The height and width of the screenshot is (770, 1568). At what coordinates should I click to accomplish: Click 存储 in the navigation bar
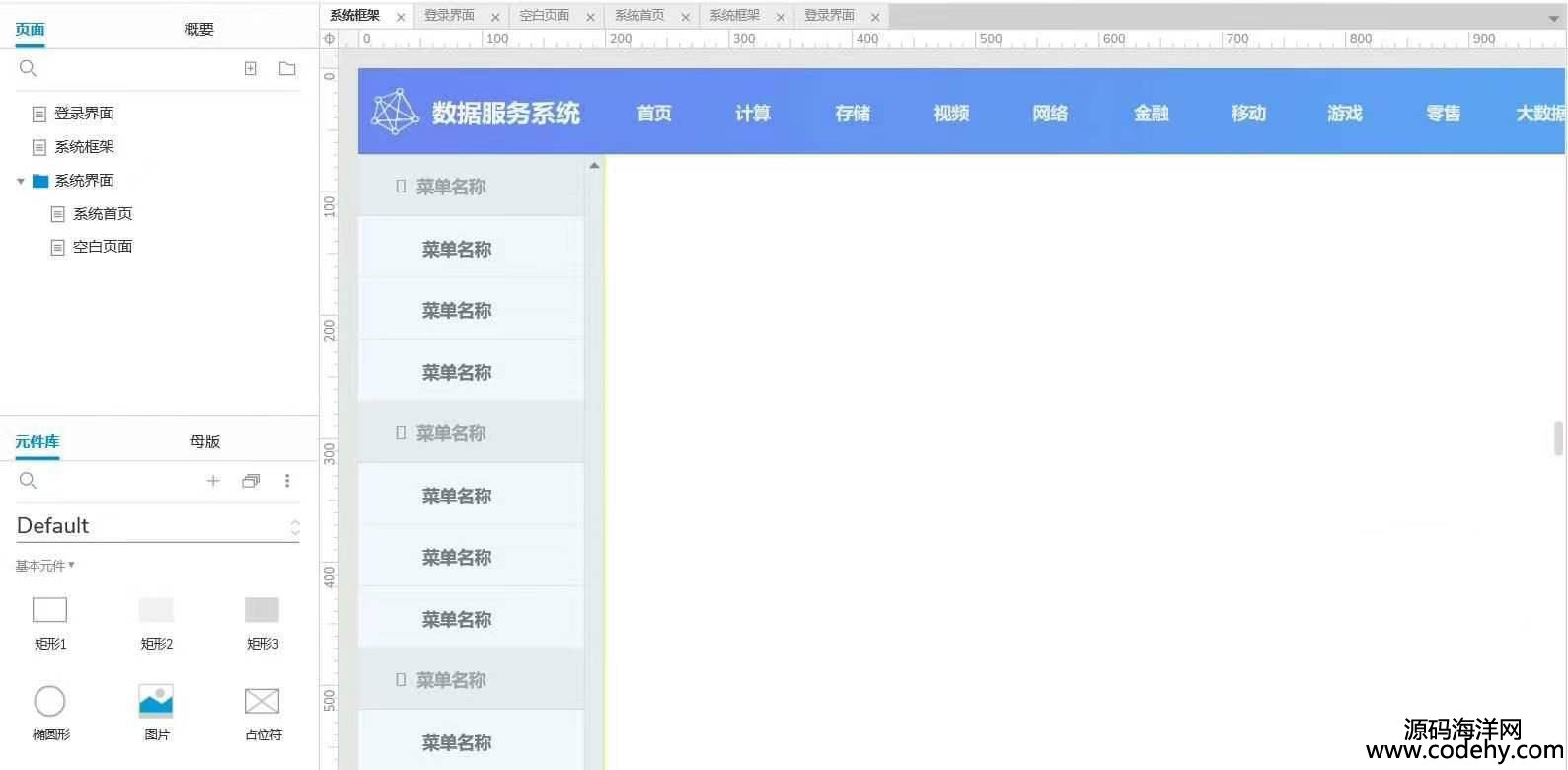[x=853, y=113]
